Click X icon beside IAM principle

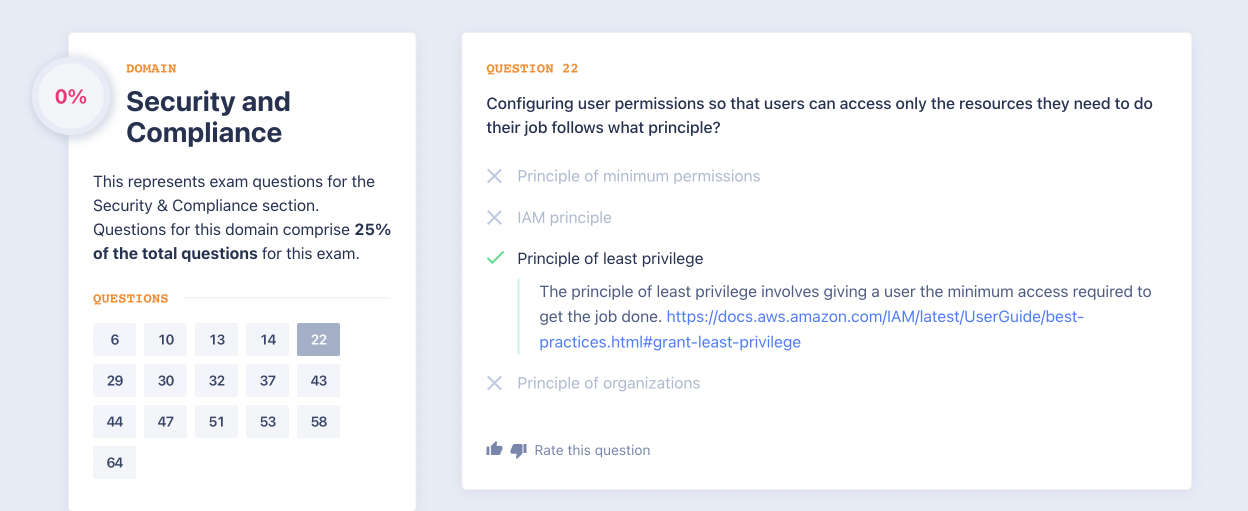click(x=494, y=218)
